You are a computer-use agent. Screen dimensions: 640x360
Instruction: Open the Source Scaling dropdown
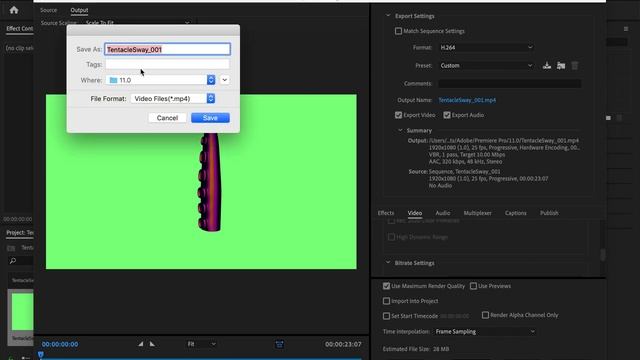[138, 23]
